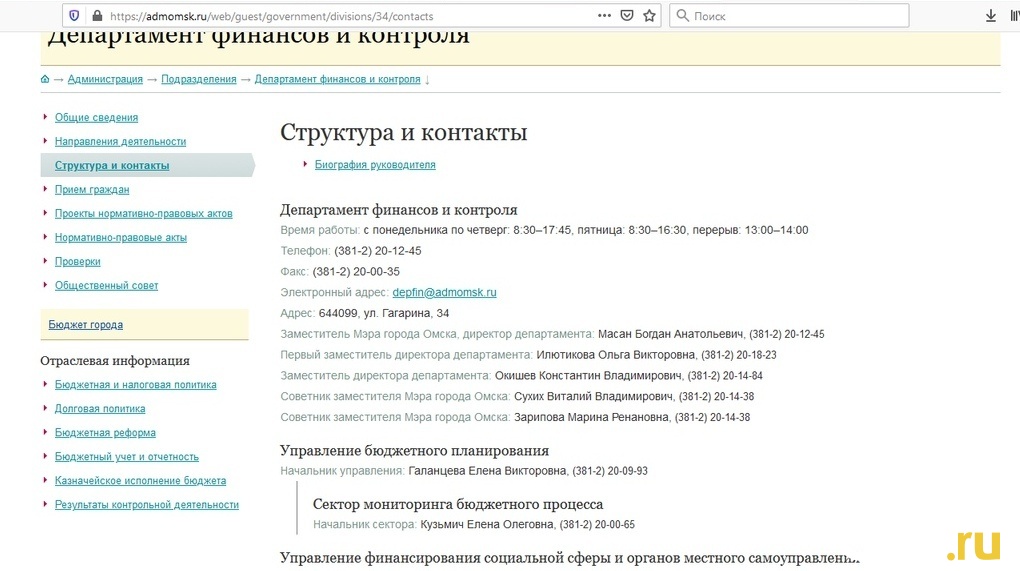Viewport: 1020px width, 571px height.
Task: Open Долговая политика sidebar link
Action: (x=100, y=409)
